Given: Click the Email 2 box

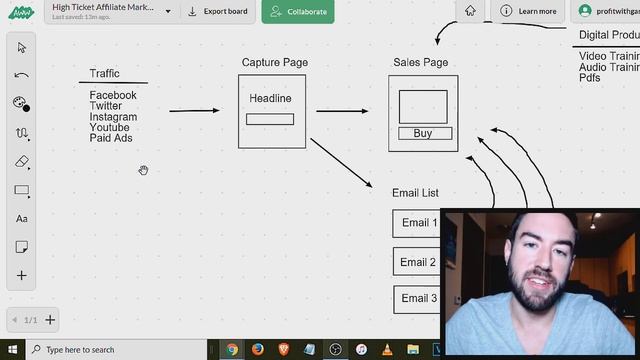Looking at the screenshot, I should [x=417, y=262].
